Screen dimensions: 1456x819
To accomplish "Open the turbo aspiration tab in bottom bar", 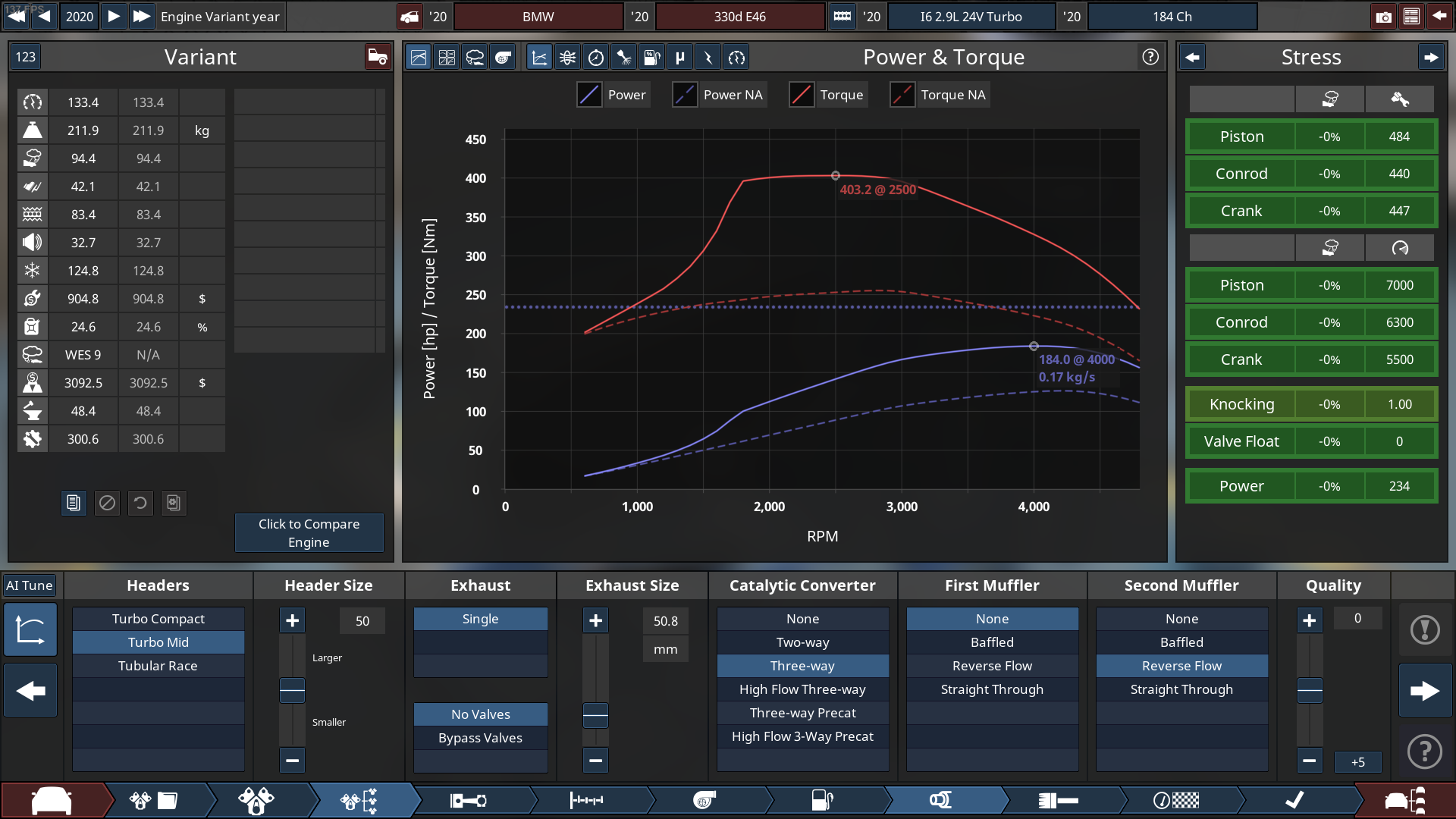I will pyautogui.click(x=704, y=800).
